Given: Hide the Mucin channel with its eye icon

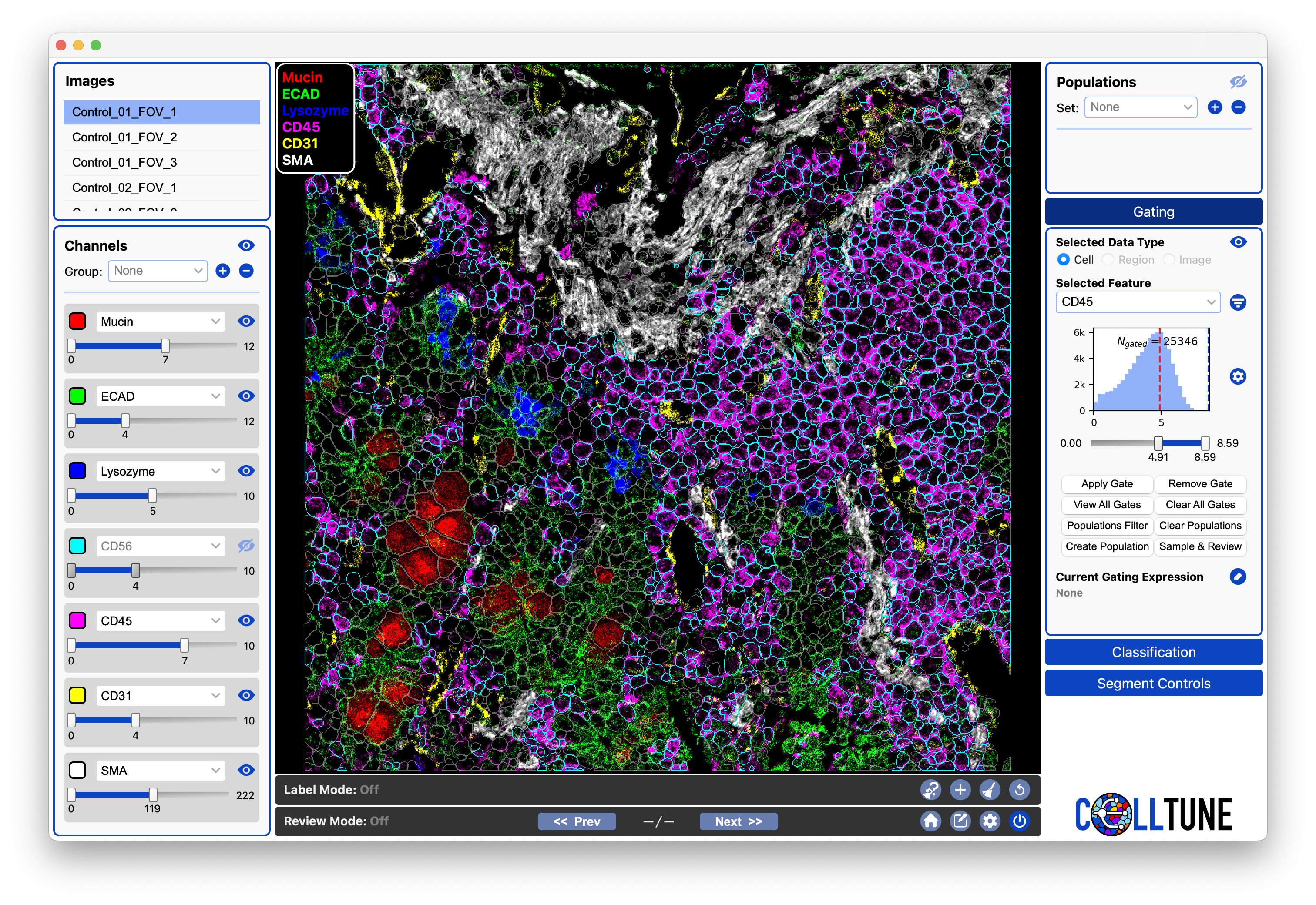Looking at the screenshot, I should pos(245,321).
